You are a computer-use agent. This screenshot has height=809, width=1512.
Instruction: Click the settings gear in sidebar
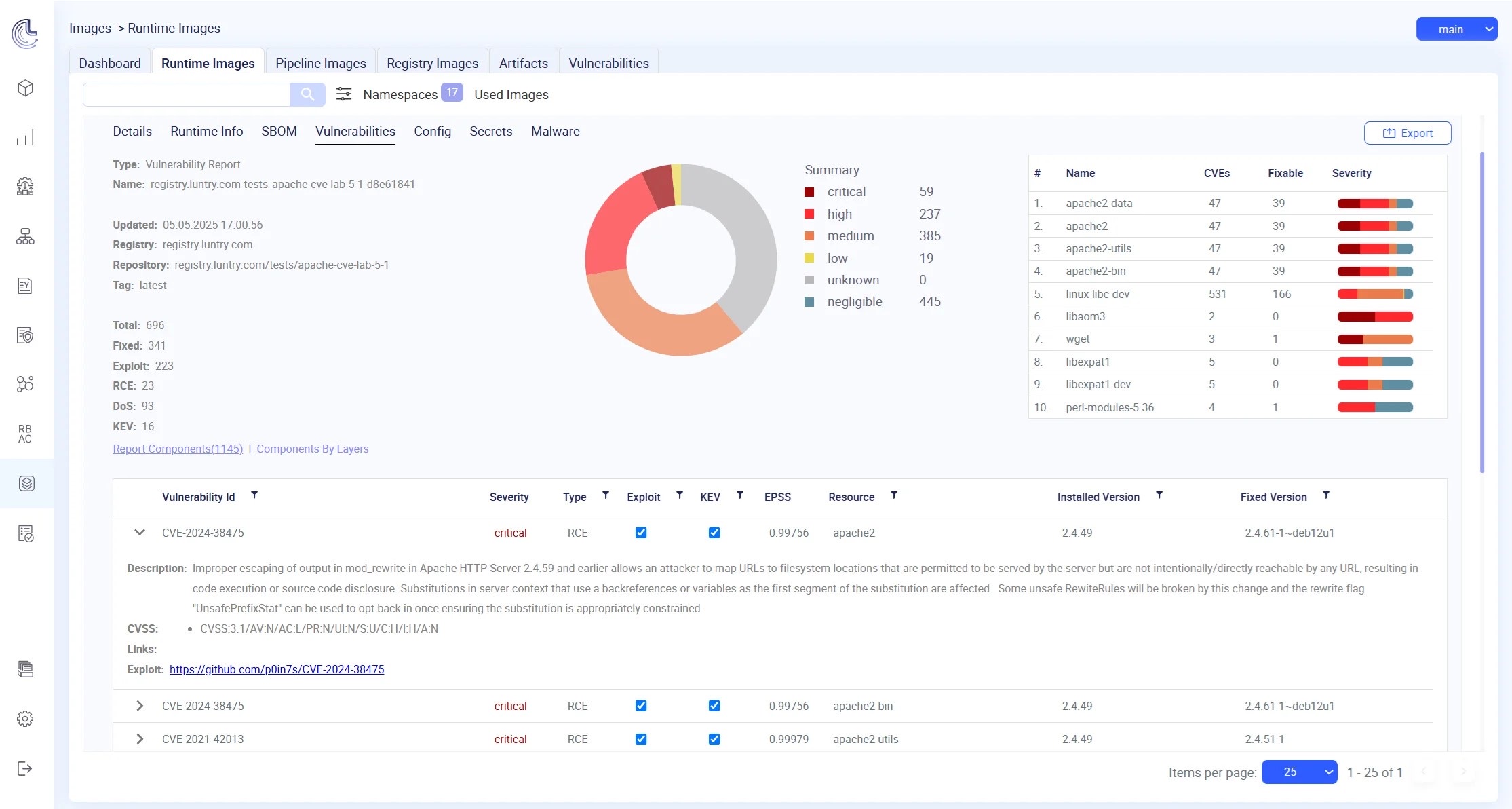click(x=25, y=719)
